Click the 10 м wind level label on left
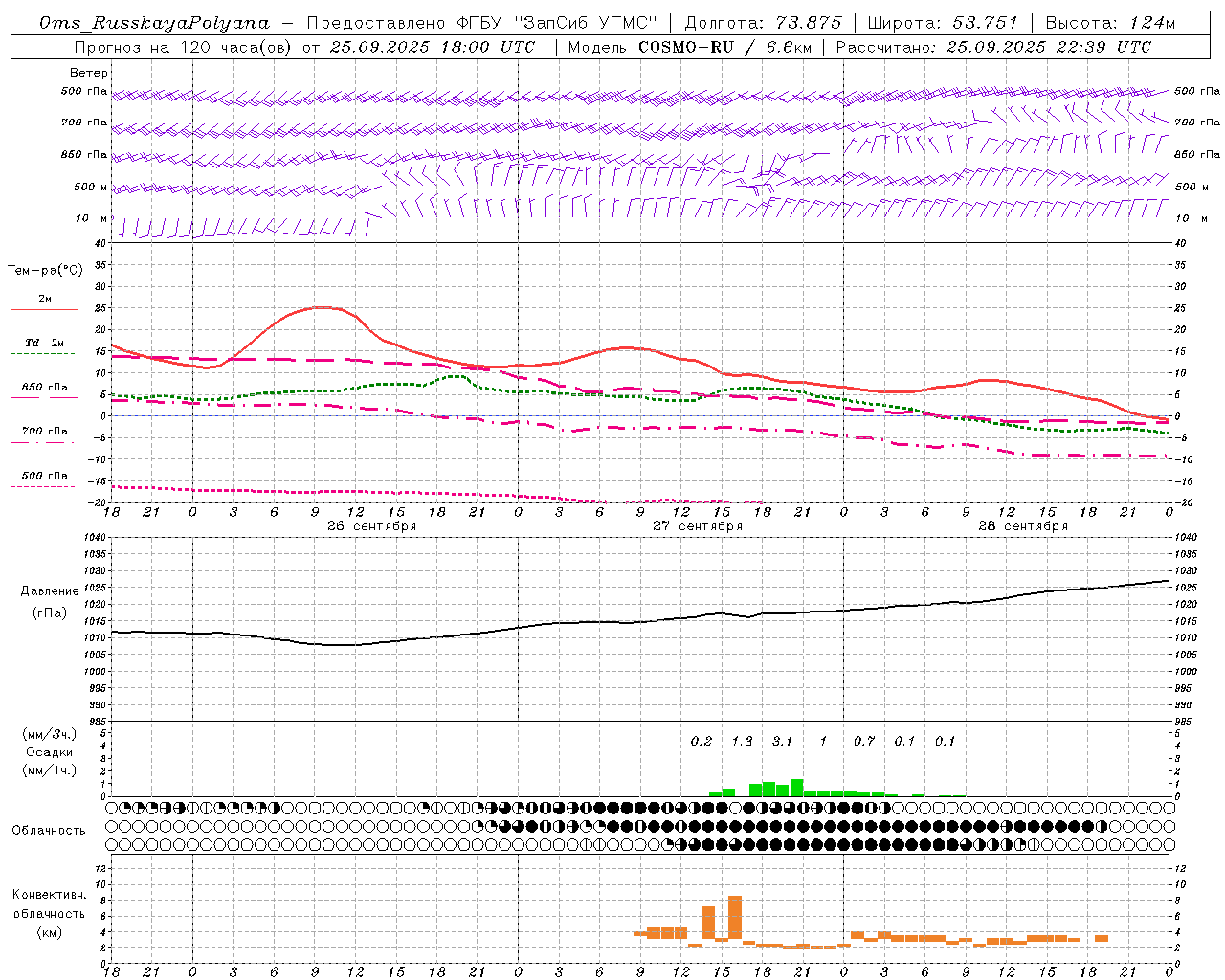1225x980 pixels. point(92,219)
